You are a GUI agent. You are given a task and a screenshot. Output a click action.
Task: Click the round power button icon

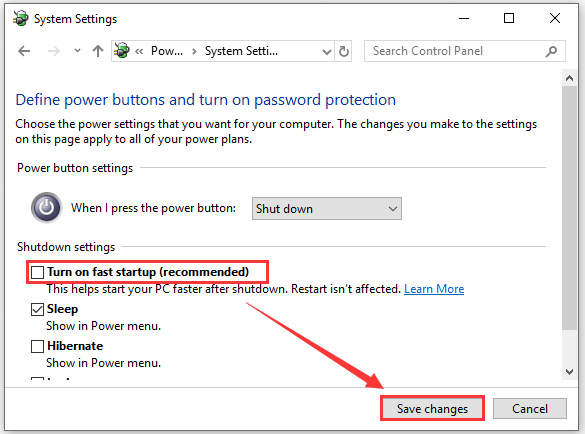tap(46, 207)
